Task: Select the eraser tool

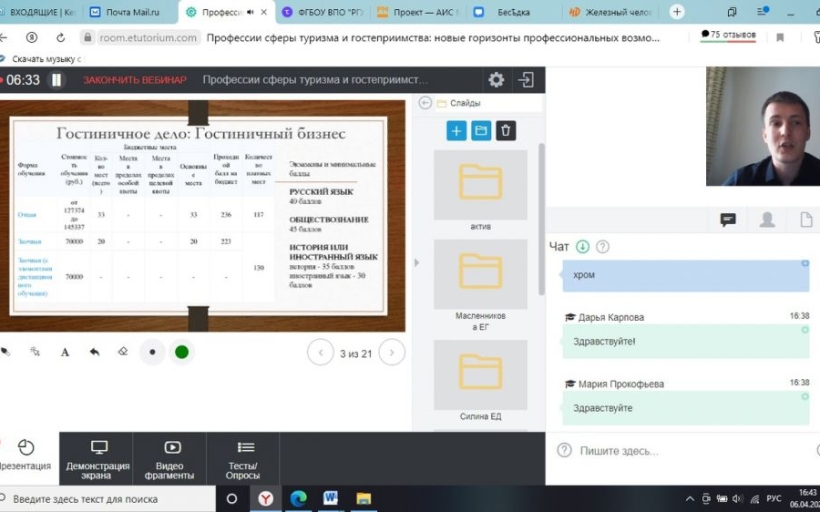Action: (123, 351)
